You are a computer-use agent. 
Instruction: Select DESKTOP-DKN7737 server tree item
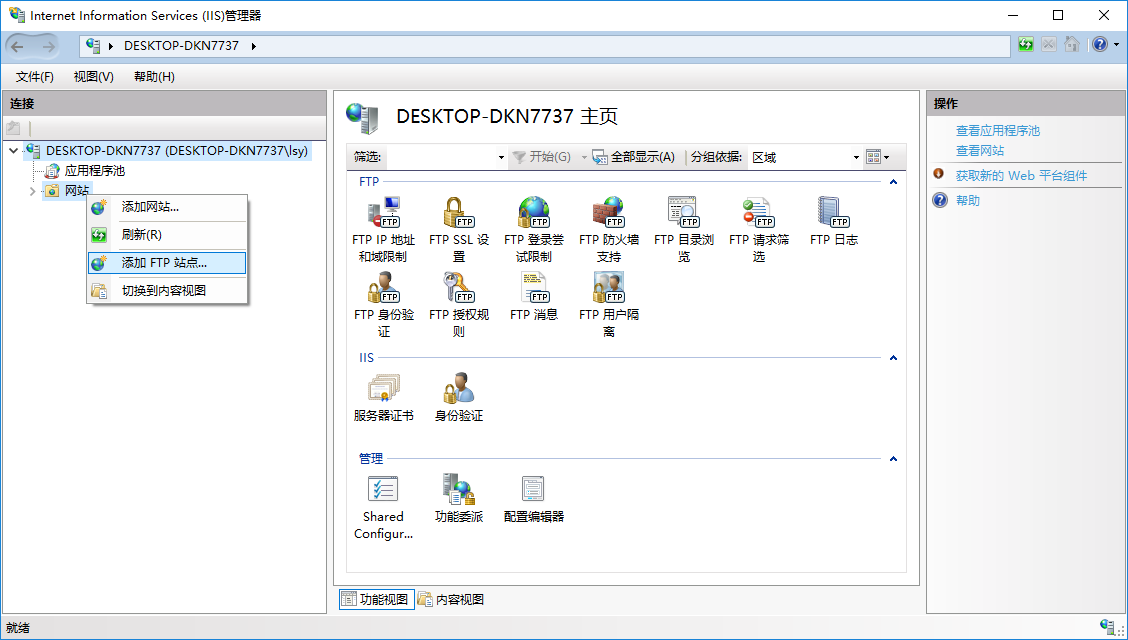(167, 151)
